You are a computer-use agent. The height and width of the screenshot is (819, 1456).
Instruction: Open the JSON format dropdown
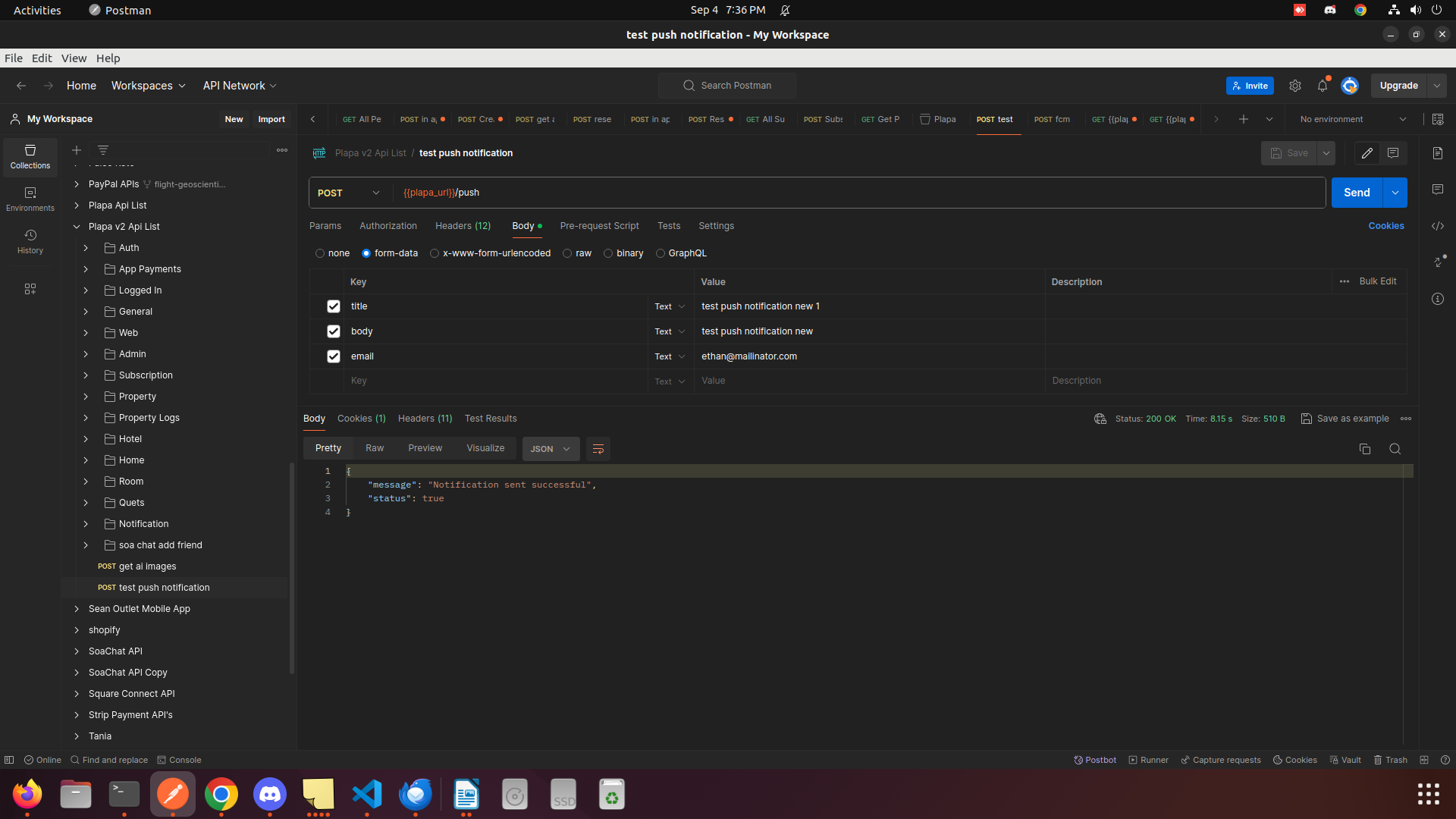coord(551,449)
